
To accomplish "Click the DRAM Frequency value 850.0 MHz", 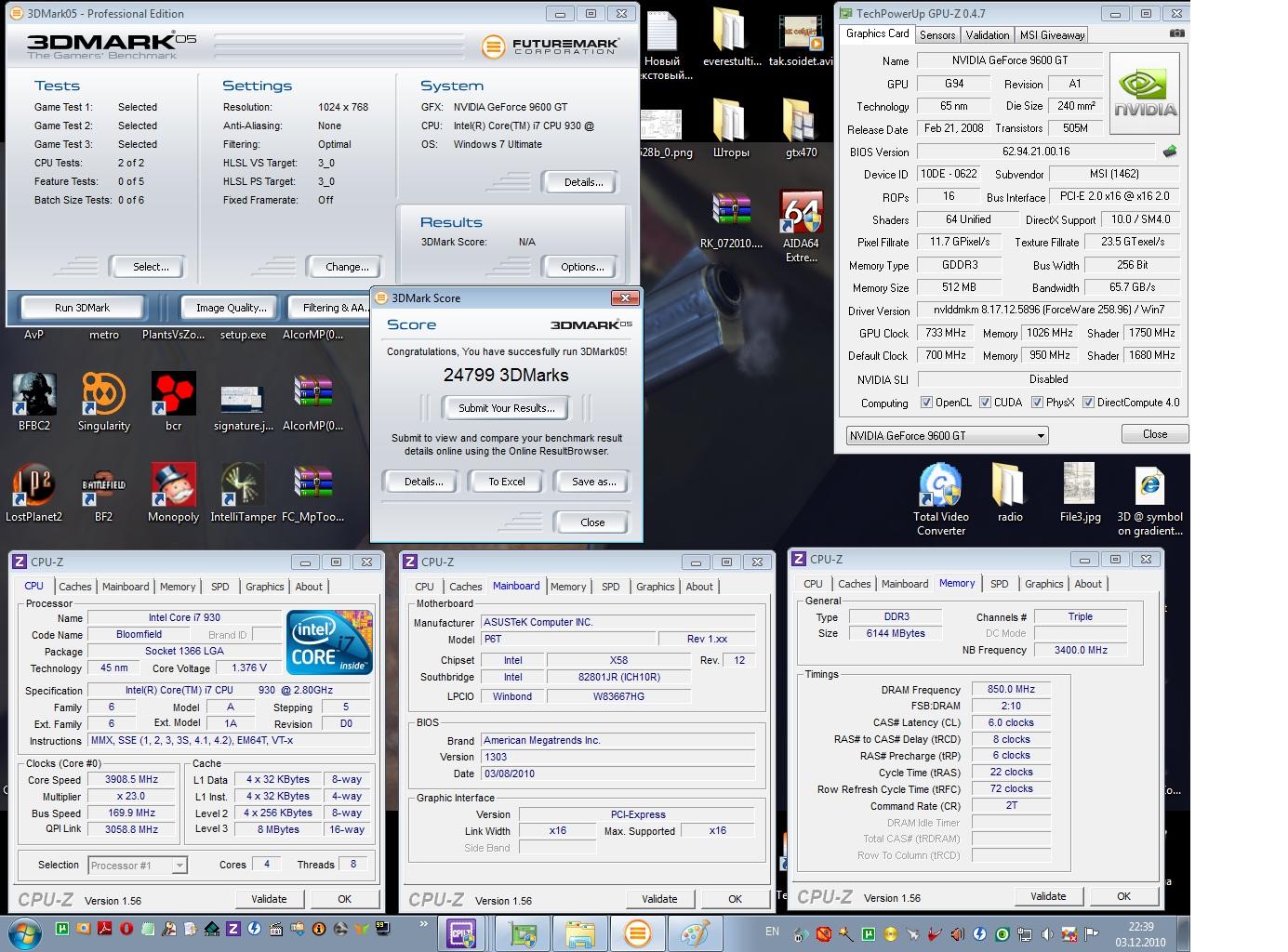I will coord(1011,689).
